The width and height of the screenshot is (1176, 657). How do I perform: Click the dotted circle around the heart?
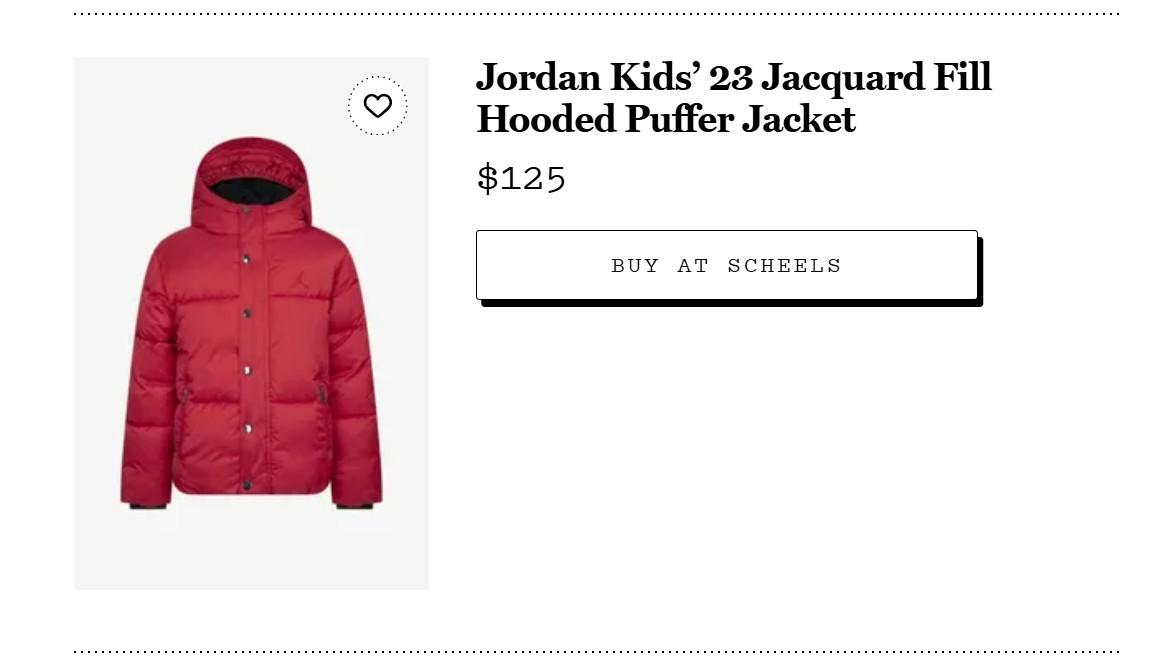click(377, 106)
